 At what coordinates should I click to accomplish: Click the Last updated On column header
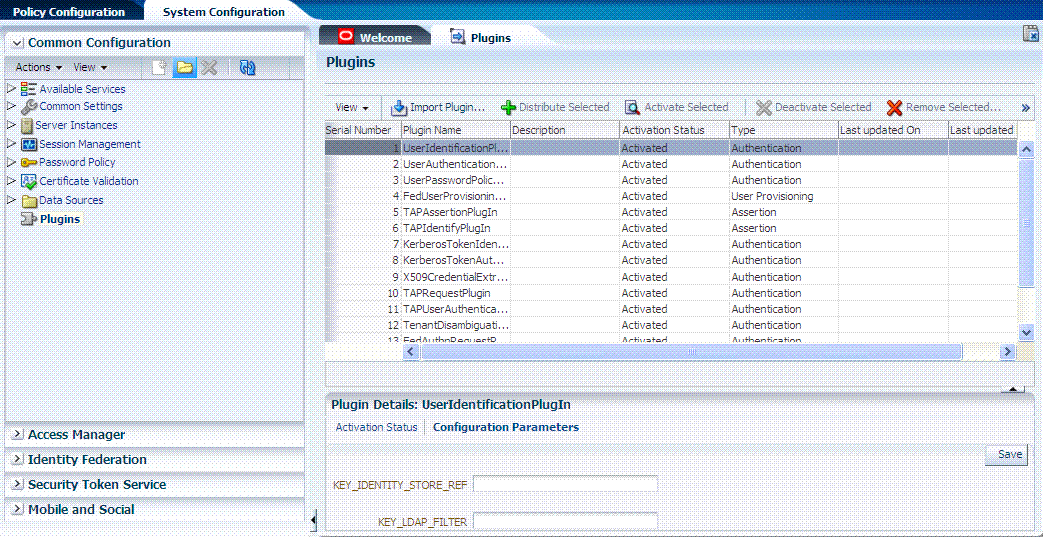pos(893,130)
